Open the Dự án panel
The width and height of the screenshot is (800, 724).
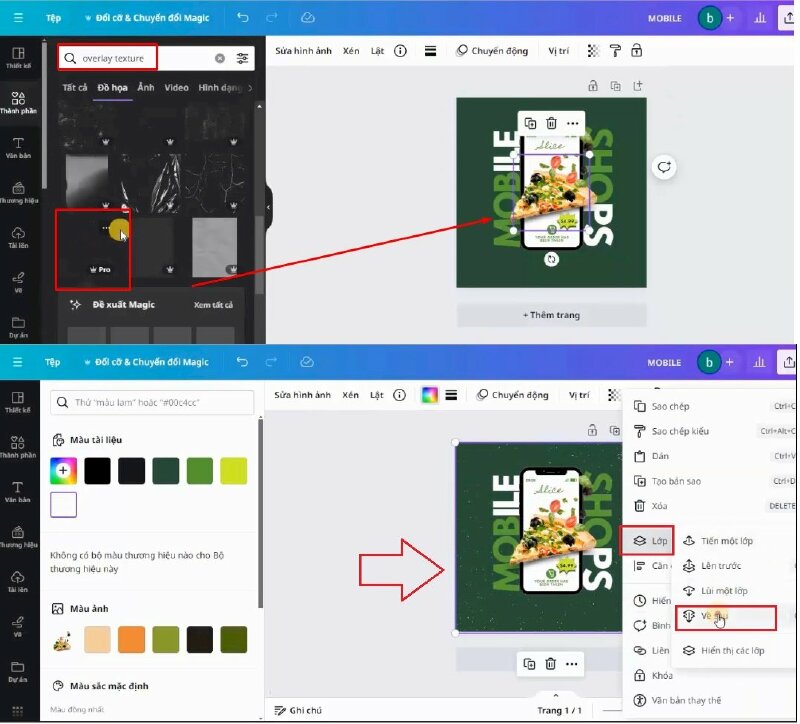point(16,325)
